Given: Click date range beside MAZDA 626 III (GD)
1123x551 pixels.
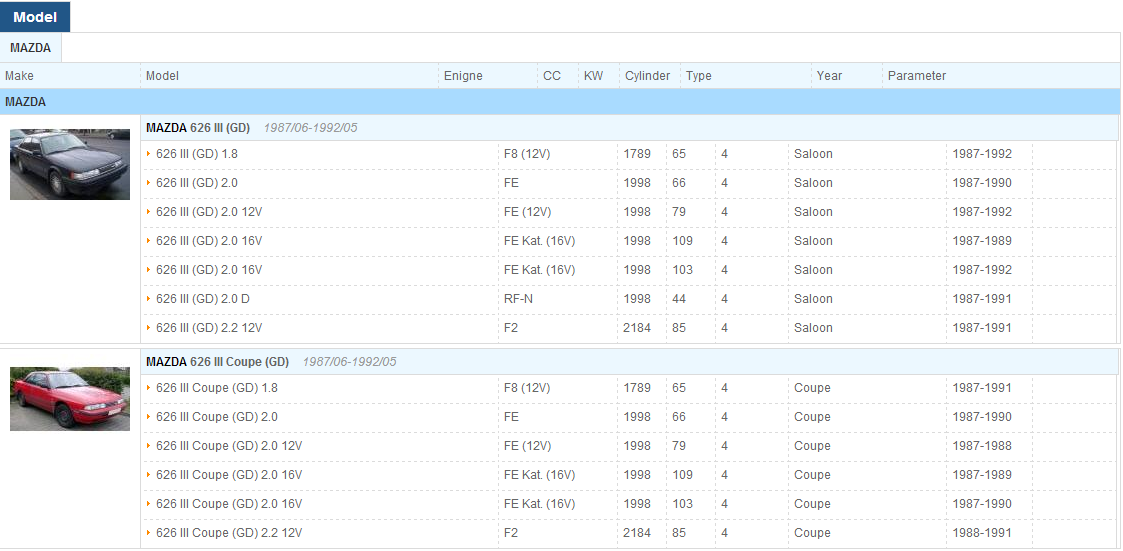Looking at the screenshot, I should click(311, 128).
